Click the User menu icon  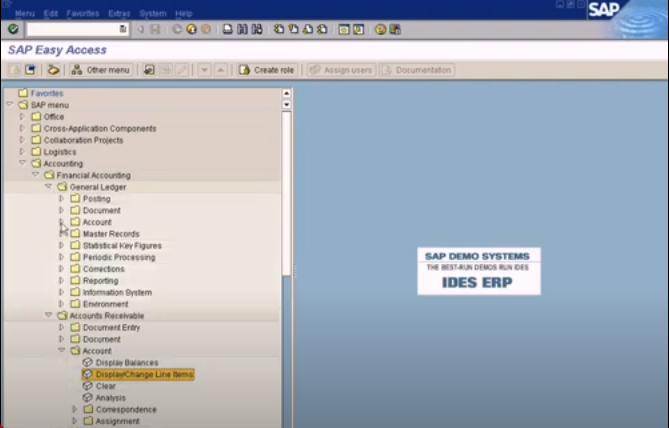click(15, 70)
